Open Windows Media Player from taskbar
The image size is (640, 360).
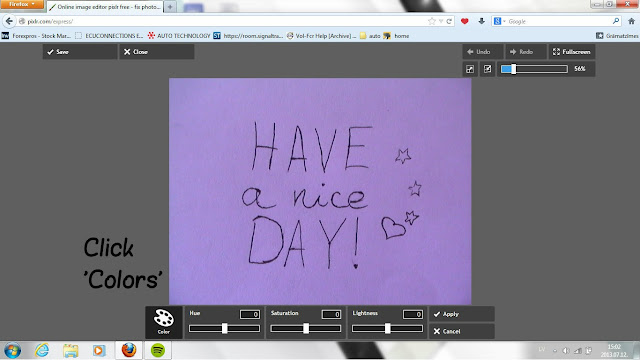click(98, 350)
